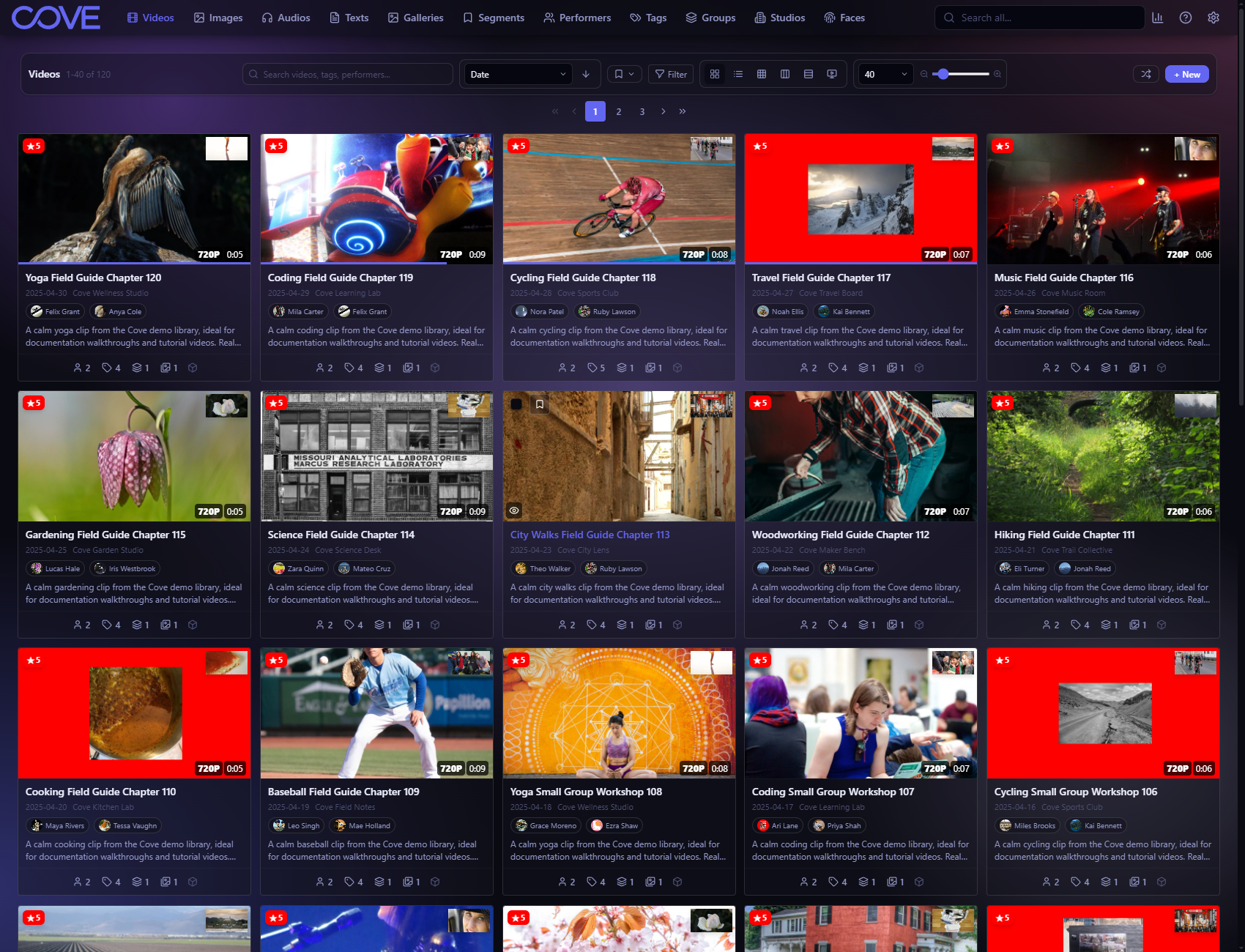Go to page 2
Viewport: 1245px width, 952px height.
point(619,111)
